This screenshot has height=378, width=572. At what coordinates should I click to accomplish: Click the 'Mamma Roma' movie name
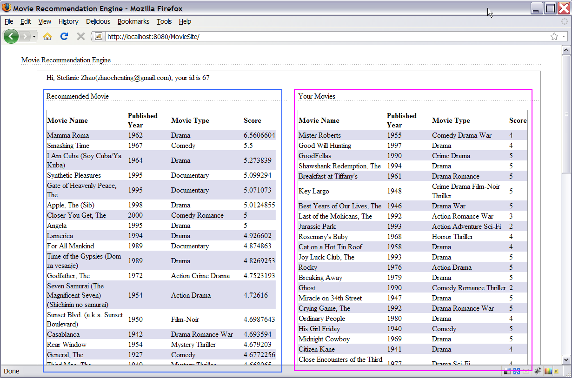tap(68, 135)
